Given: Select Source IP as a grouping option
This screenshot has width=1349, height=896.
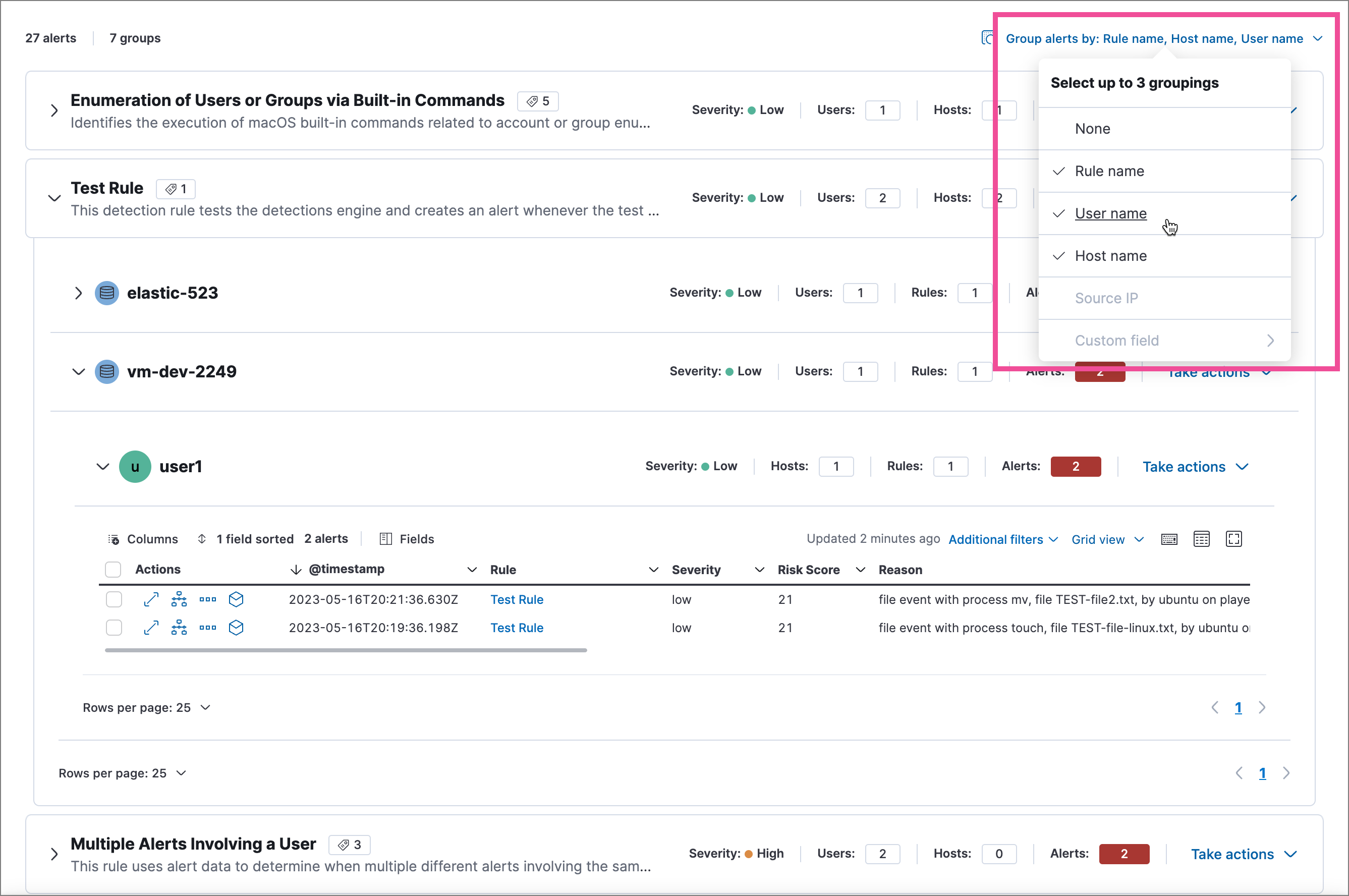Looking at the screenshot, I should pyautogui.click(x=1106, y=297).
